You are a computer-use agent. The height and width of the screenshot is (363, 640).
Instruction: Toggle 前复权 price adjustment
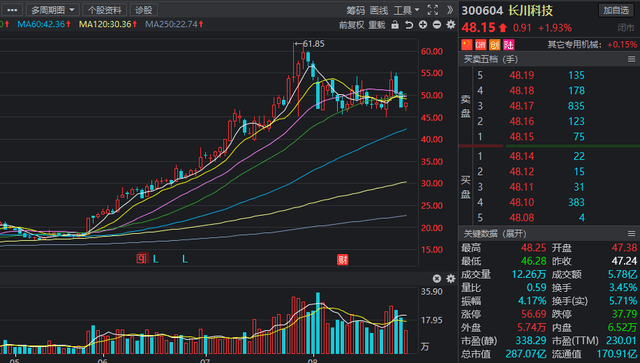[351, 25]
